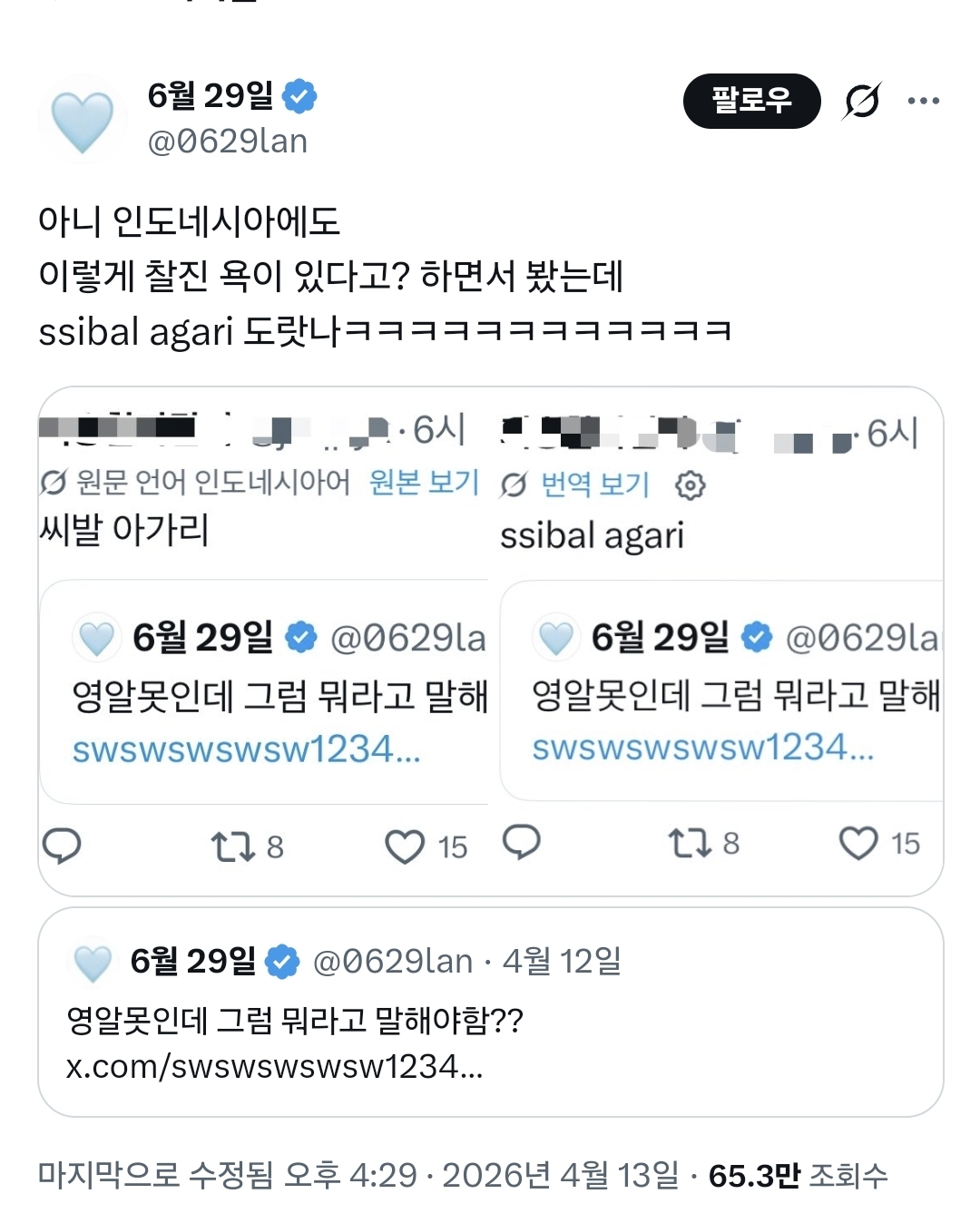Click the Grok icon beside follow button
The height and width of the screenshot is (1223, 980).
tap(861, 101)
